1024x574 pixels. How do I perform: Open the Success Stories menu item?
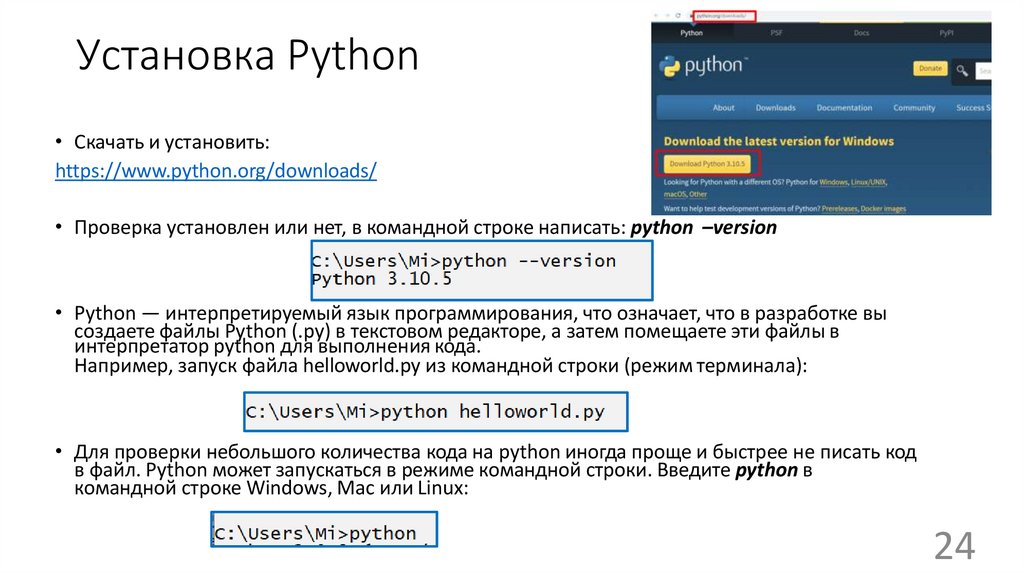[x=973, y=108]
